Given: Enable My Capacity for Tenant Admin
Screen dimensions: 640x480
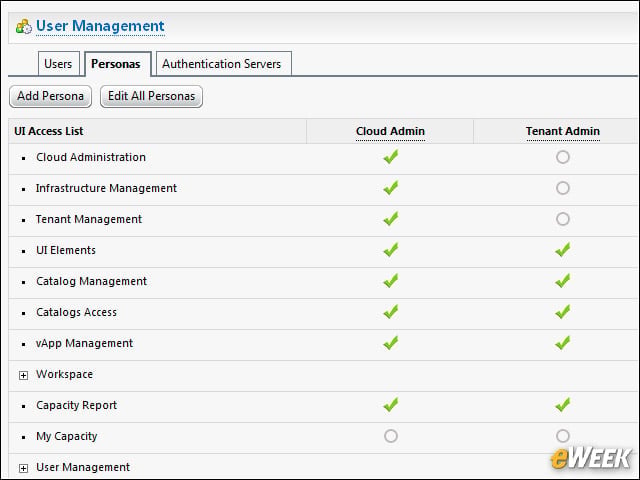Looking at the screenshot, I should point(562,436).
